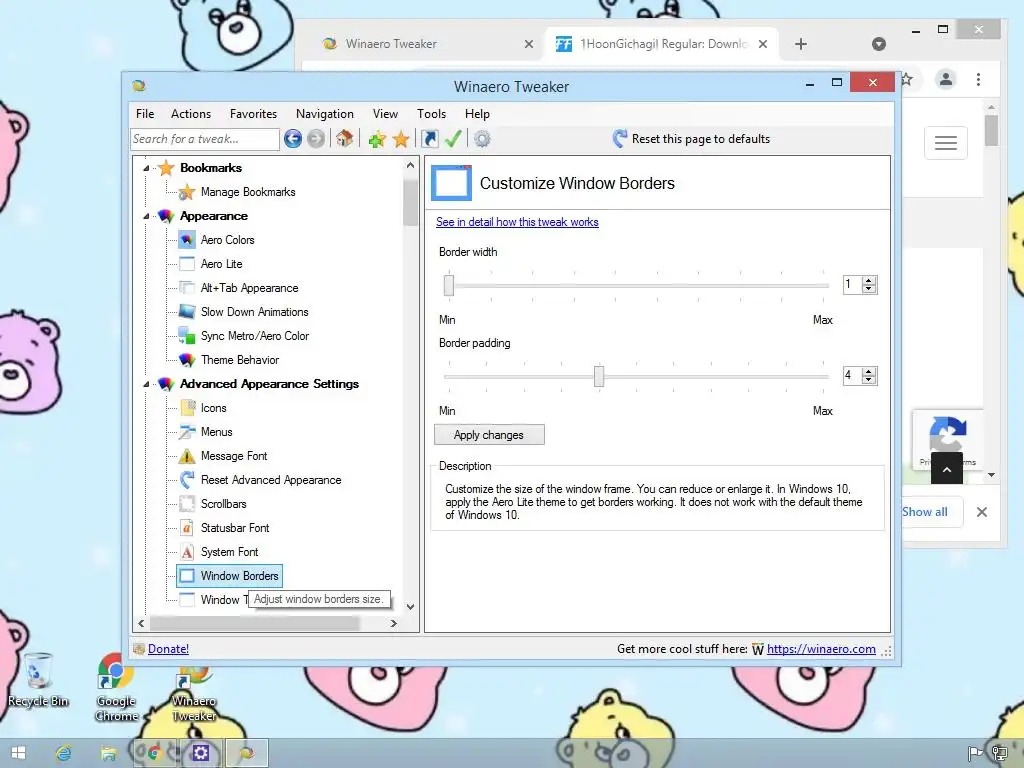The width and height of the screenshot is (1024, 768).
Task: Click the Icons tree item's icon
Action: [x=187, y=408]
